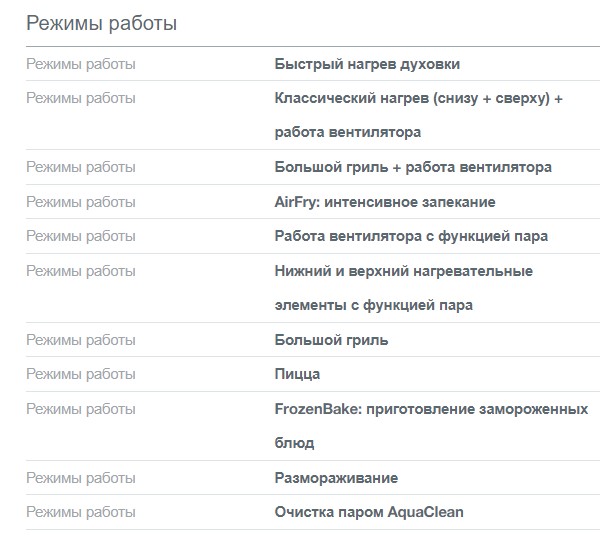Click the "Режимы работы" section heading
The height and width of the screenshot is (540, 603).
[x=101, y=24]
